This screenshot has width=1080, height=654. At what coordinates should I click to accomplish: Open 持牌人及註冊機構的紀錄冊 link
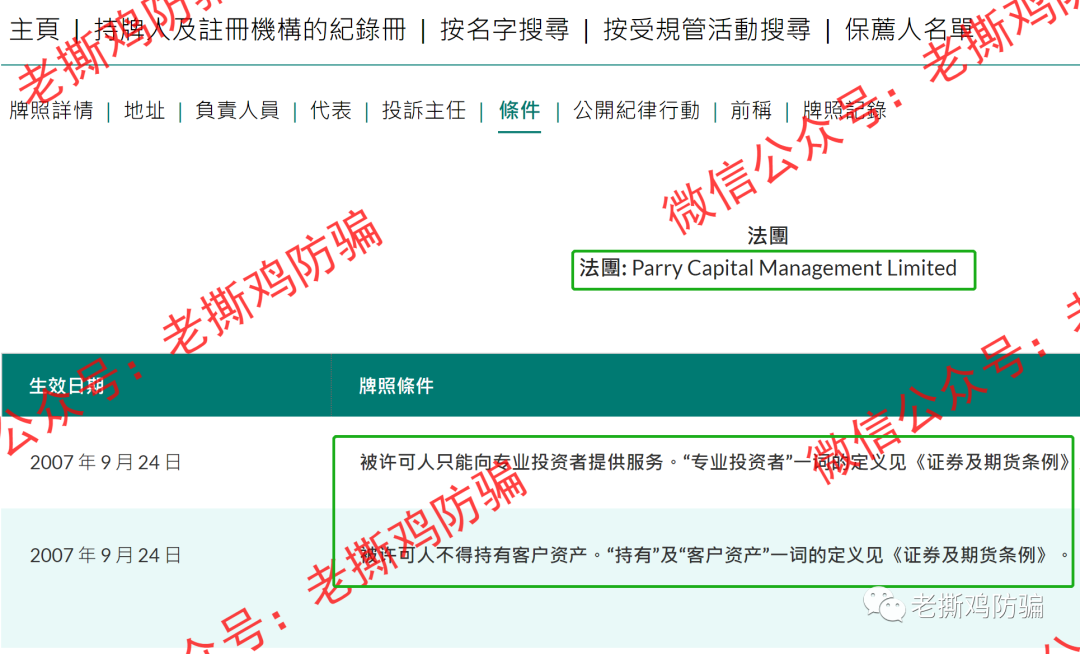coord(251,30)
